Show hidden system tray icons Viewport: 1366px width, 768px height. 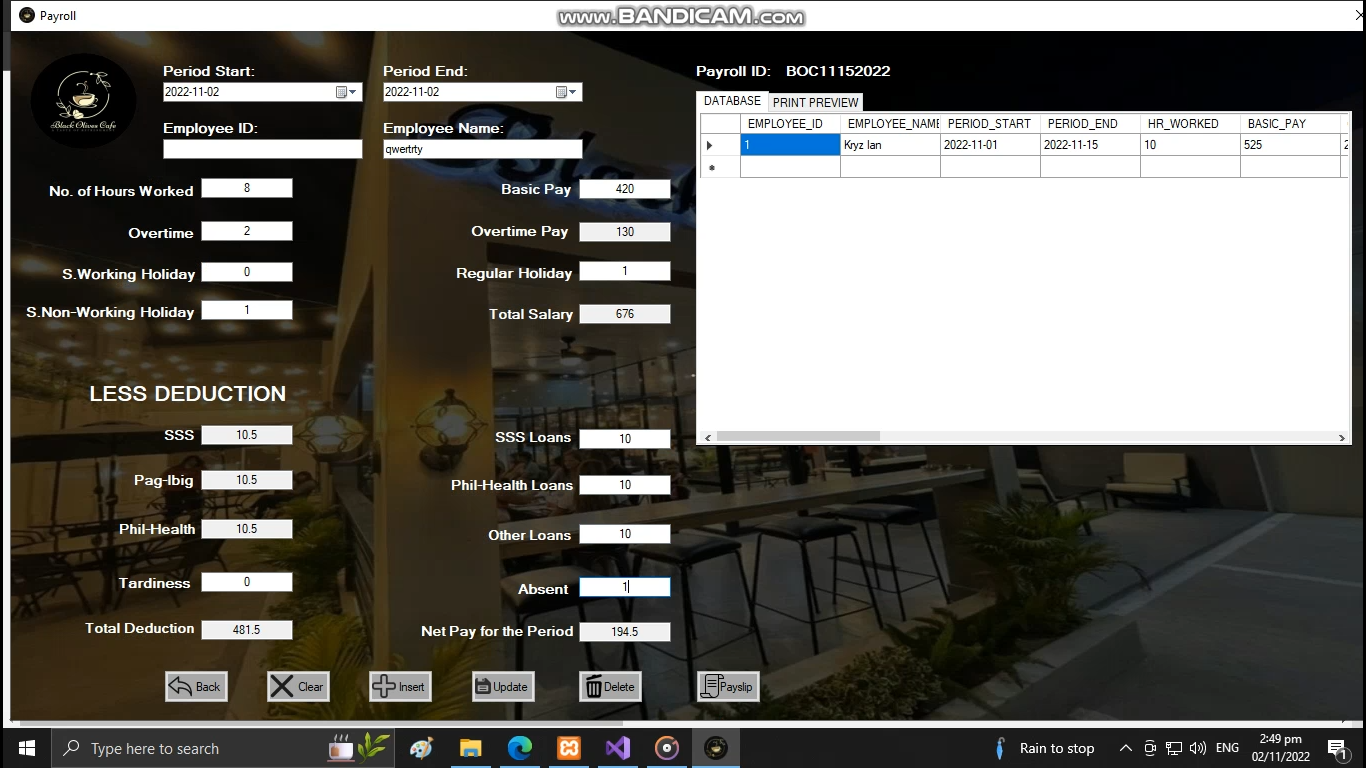pyautogui.click(x=1125, y=748)
